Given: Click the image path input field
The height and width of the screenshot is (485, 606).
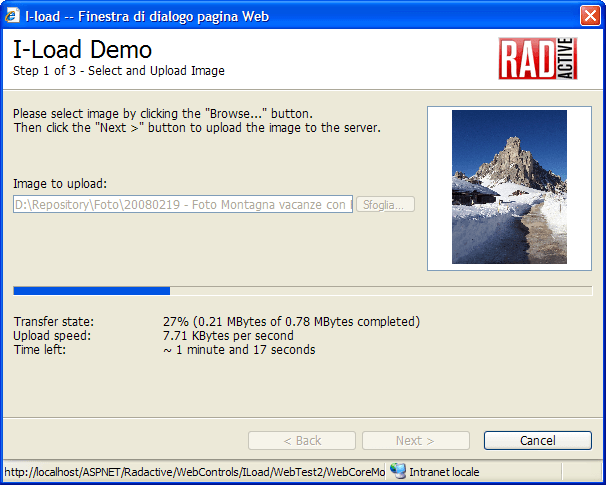Looking at the screenshot, I should (183, 204).
